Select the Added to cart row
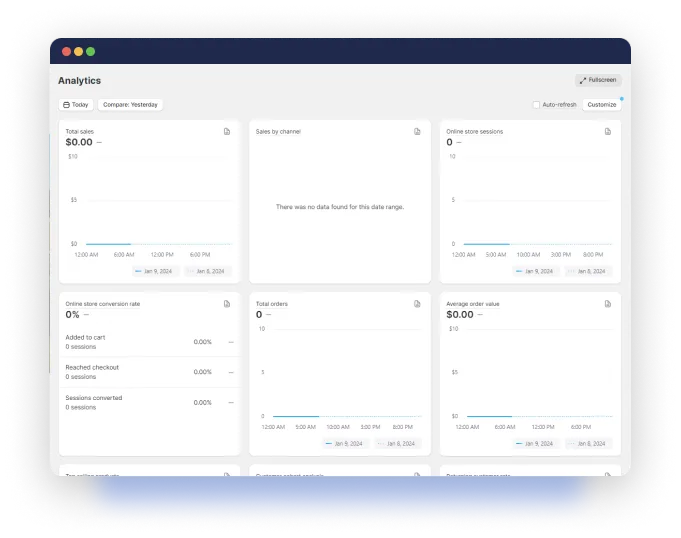 (149, 342)
